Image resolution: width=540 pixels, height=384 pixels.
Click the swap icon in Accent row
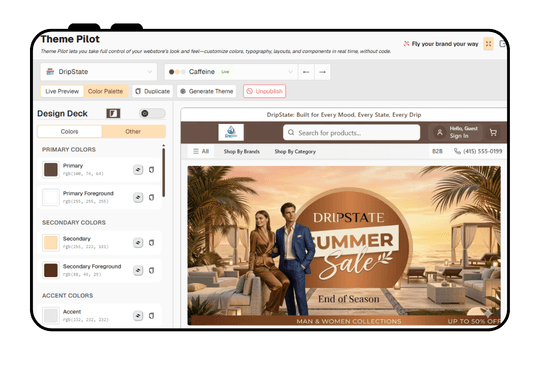[138, 315]
